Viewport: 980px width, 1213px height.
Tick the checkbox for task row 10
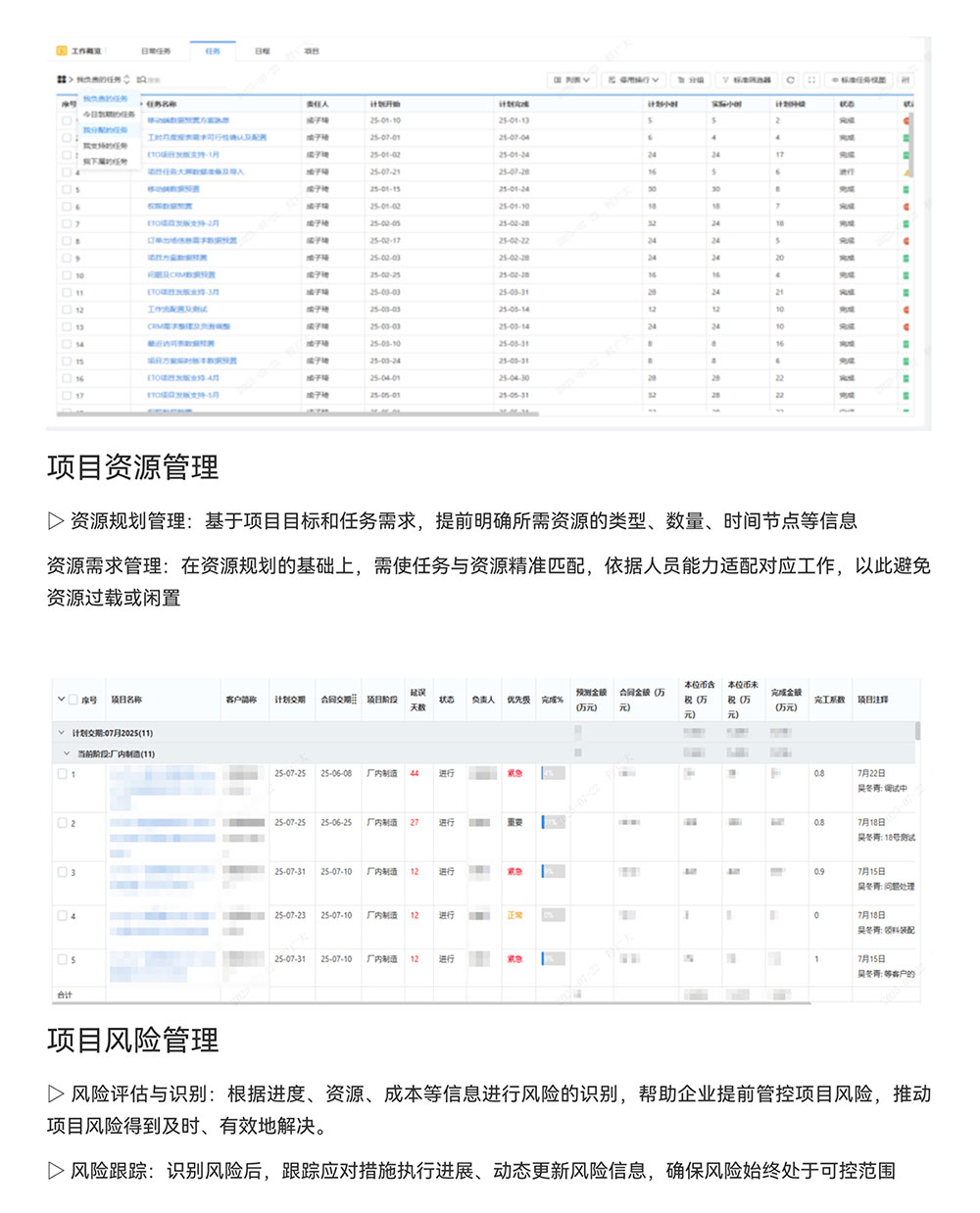click(x=67, y=275)
